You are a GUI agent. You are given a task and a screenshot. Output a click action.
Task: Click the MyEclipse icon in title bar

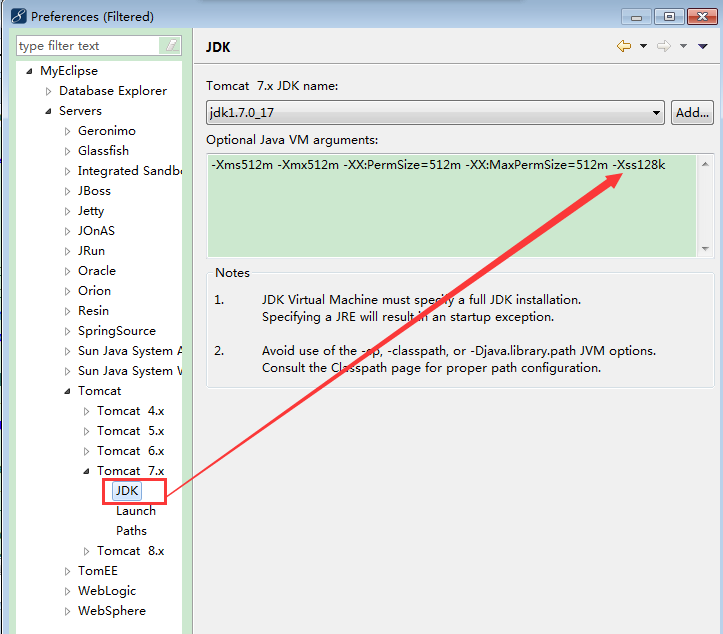click(x=18, y=16)
